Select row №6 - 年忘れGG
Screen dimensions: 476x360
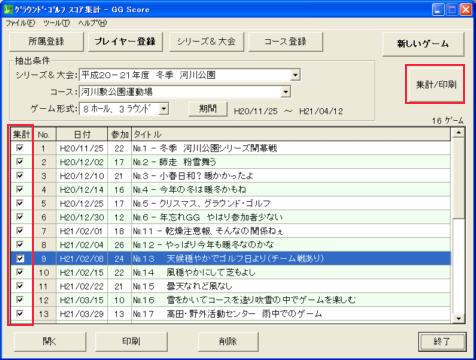231,217
